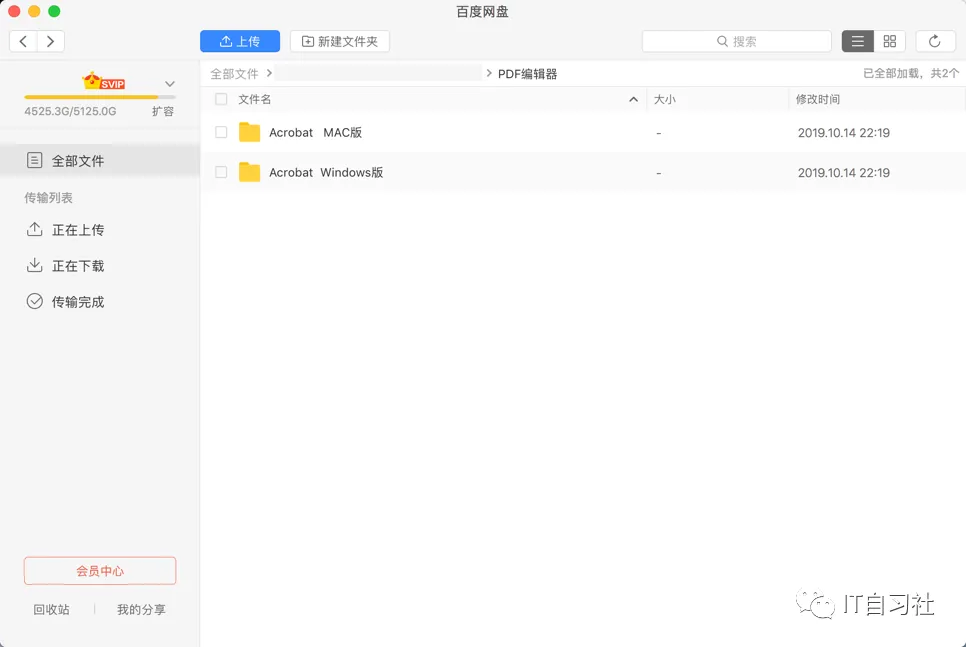
Task: Select 全部文件 in the sidebar
Action: coord(100,161)
